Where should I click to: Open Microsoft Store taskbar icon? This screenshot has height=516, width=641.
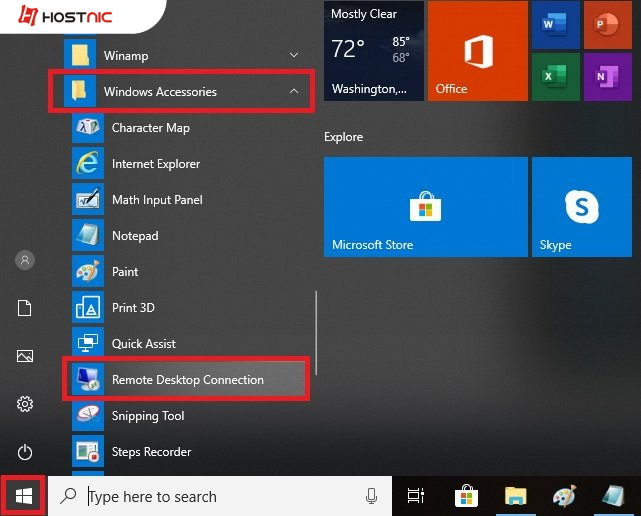[x=466, y=496]
